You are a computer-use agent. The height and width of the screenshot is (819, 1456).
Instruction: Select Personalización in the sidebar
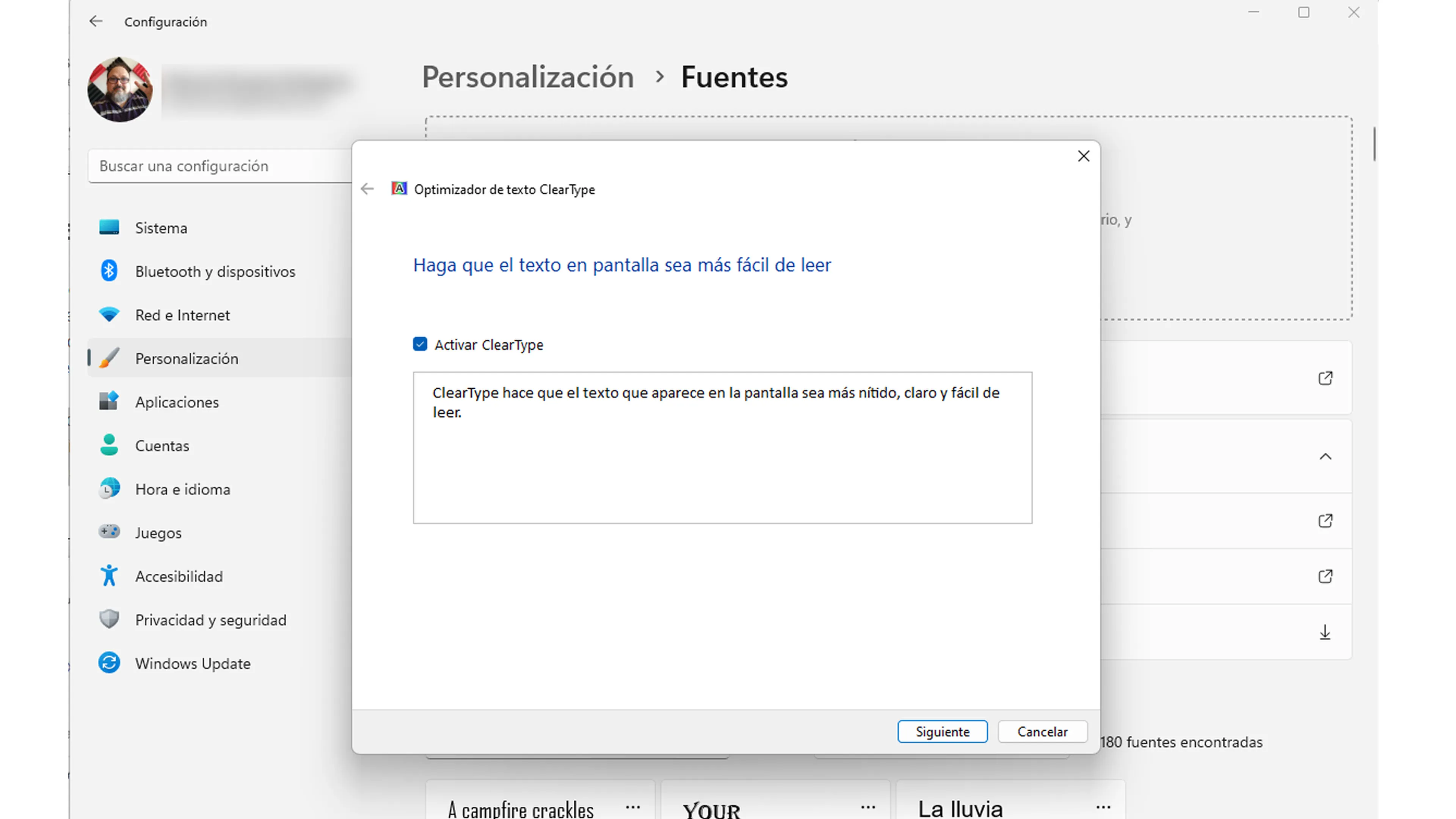pos(219,358)
